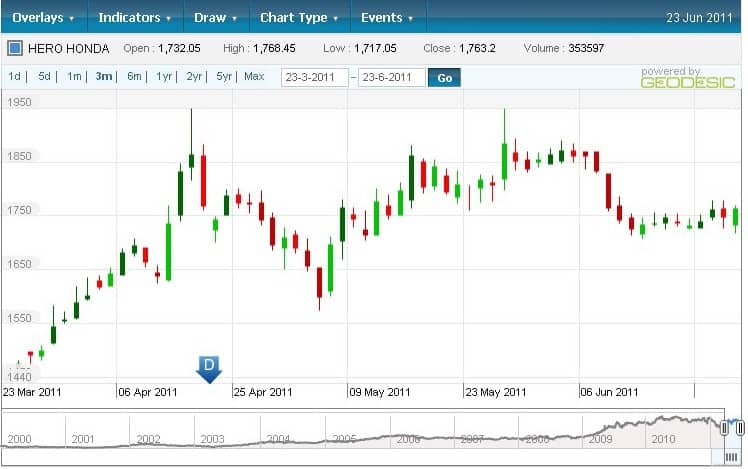Click the end date field 23-6-2011

[x=391, y=77]
